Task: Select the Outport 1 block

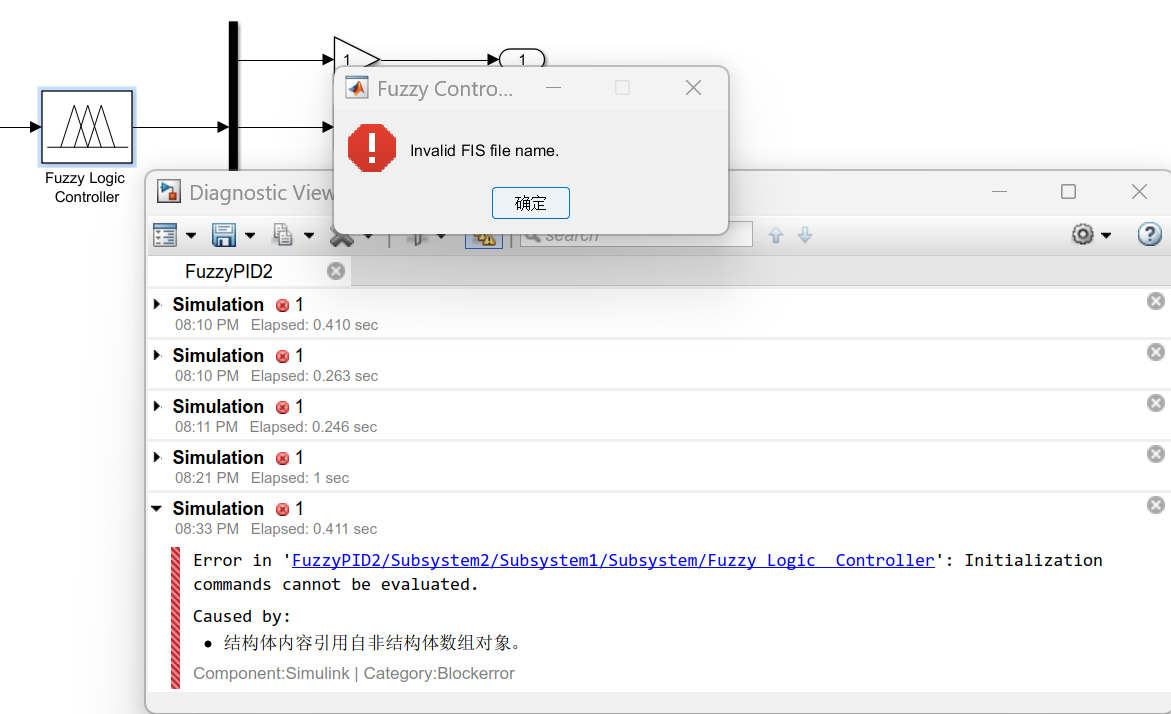Action: tap(522, 58)
